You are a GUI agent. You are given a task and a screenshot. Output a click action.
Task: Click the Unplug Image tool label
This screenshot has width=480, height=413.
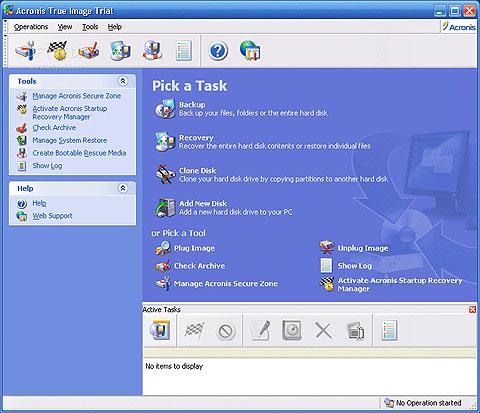(x=363, y=248)
